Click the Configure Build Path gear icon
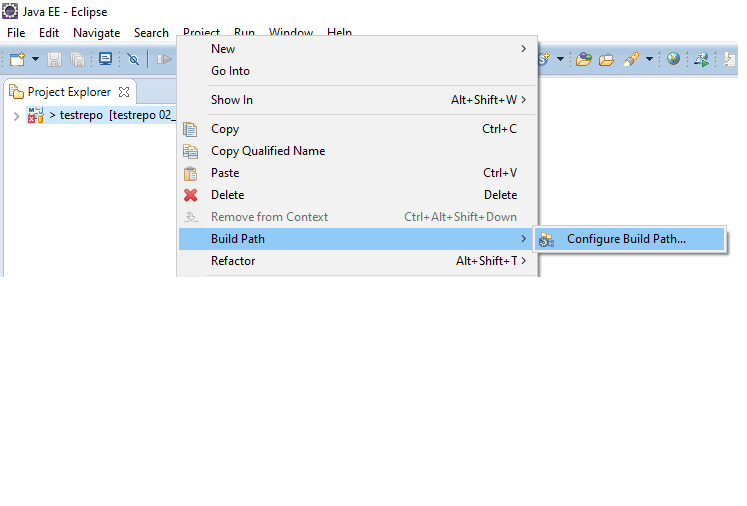Viewport: 747px width, 506px height. (546, 240)
